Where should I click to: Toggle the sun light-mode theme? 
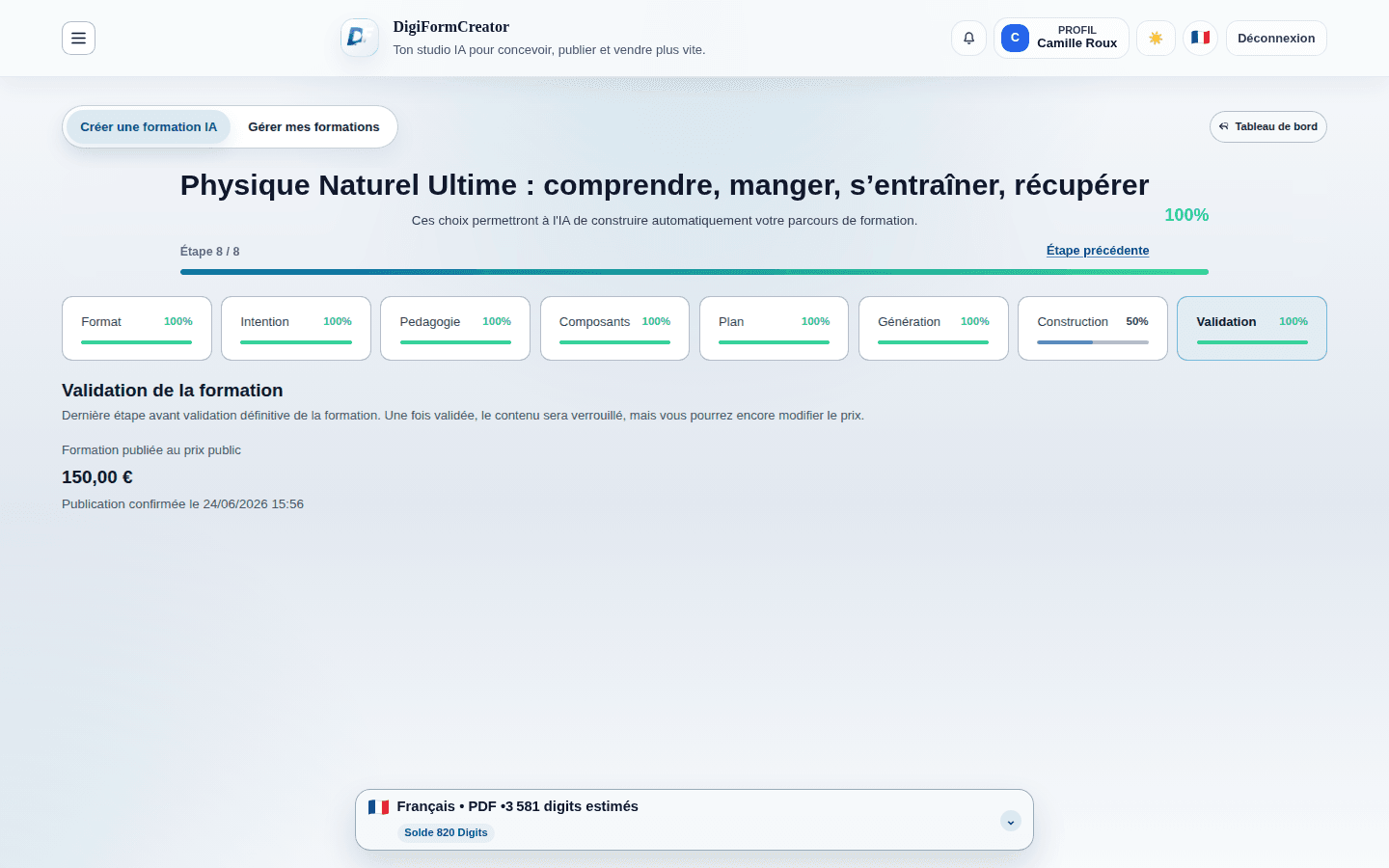tap(1156, 38)
